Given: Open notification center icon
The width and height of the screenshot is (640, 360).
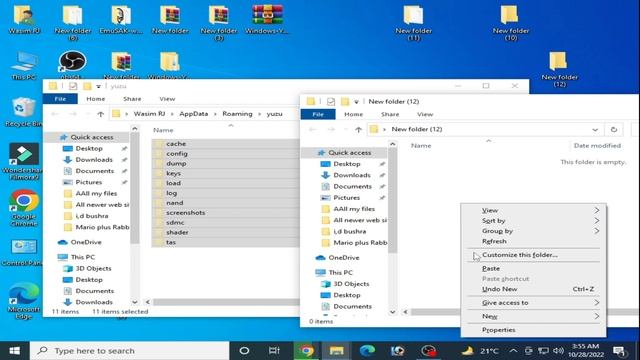Looking at the screenshot, I should pyautogui.click(x=619, y=351).
